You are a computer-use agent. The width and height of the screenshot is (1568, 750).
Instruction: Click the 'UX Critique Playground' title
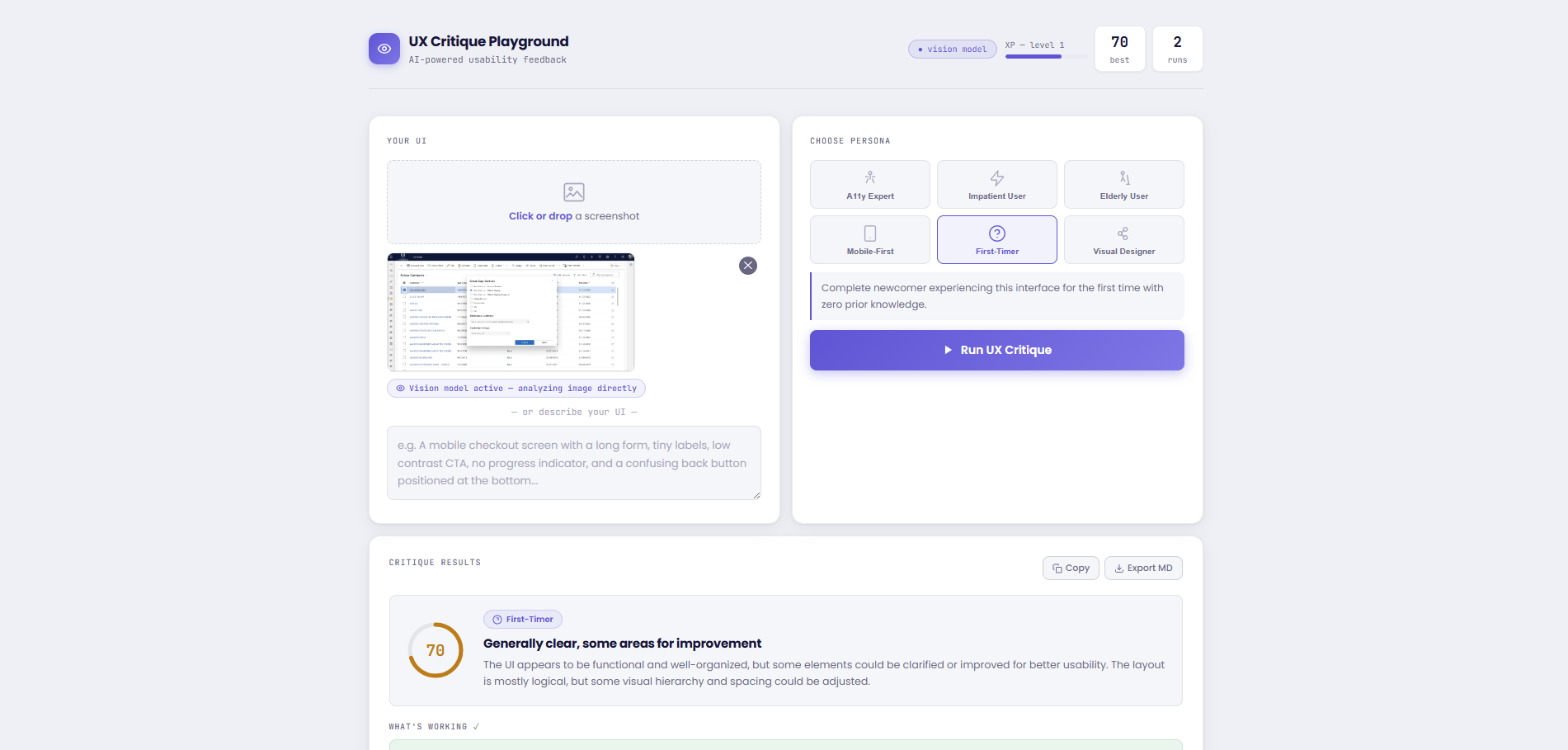click(488, 41)
